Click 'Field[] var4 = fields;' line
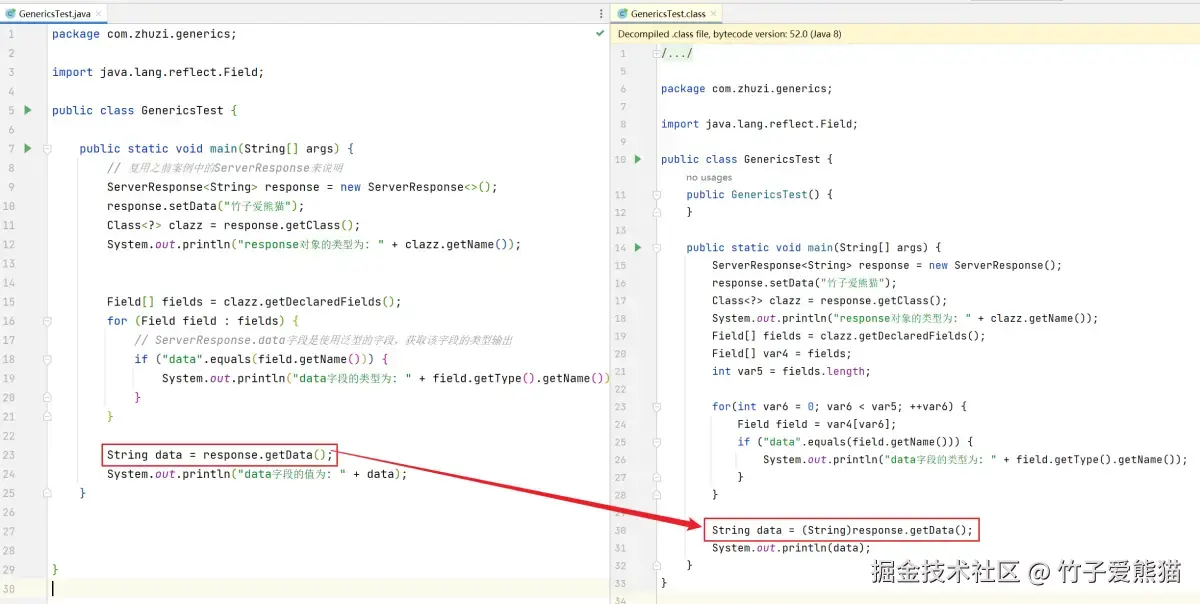The width and height of the screenshot is (1200, 604). click(781, 353)
